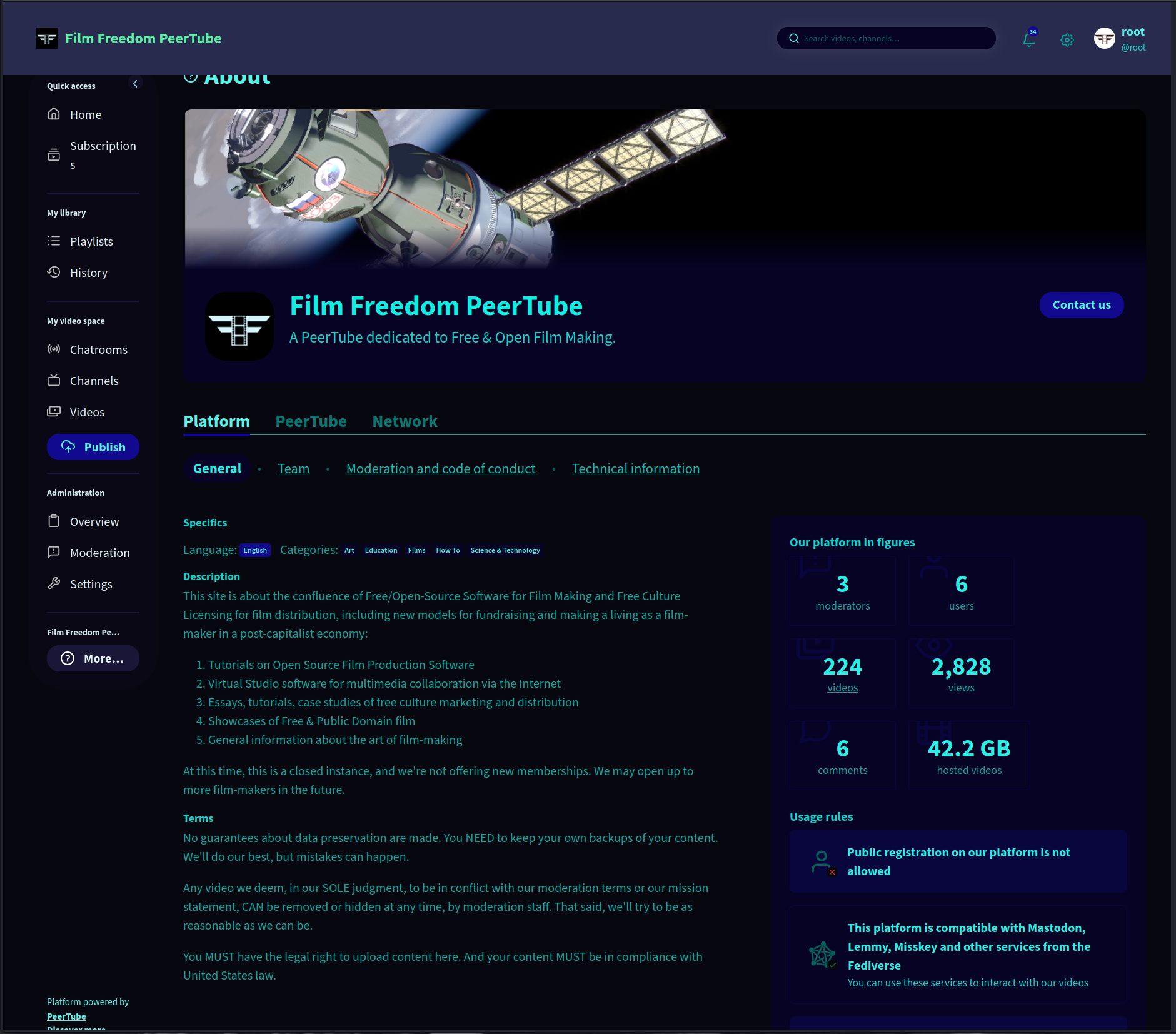Open settings via the header gear icon
This screenshot has height=1034, width=1176.
coord(1067,40)
